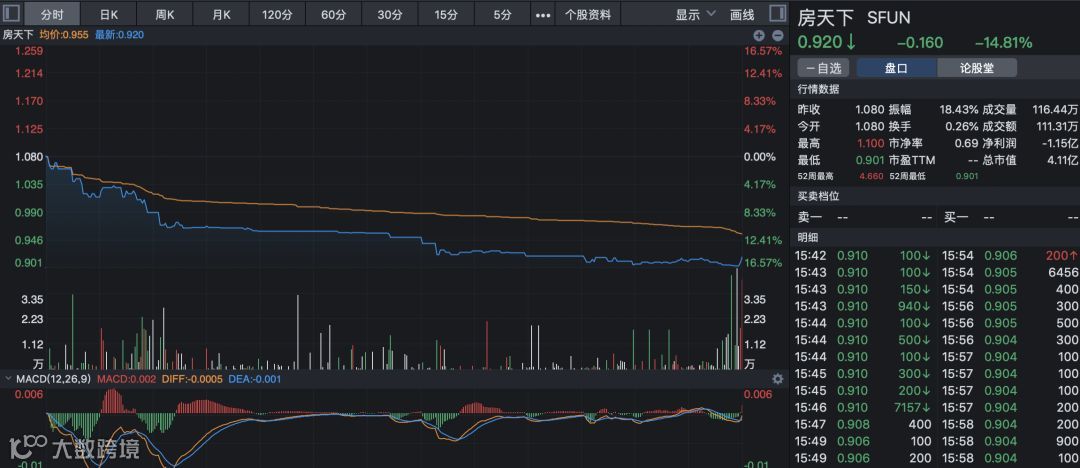The width and height of the screenshot is (1080, 468).
Task: Collapse the MACD indicator panel arrow
Action: pos(8,378)
